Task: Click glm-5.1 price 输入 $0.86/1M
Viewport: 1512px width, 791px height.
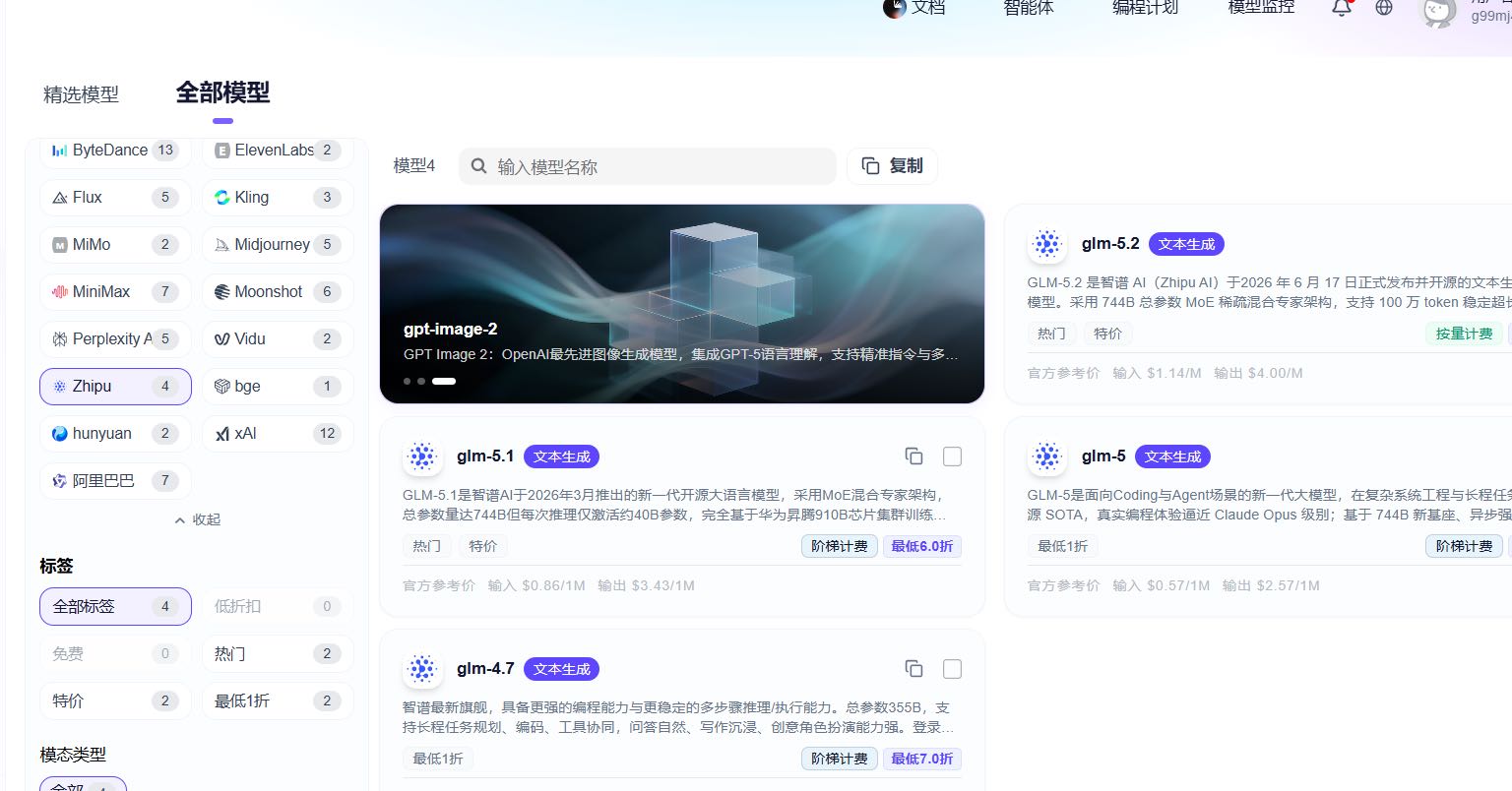Action: click(536, 585)
